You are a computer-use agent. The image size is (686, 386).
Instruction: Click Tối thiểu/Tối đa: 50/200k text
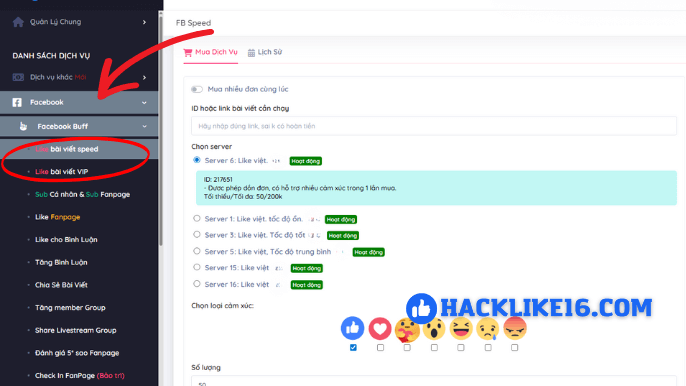pyautogui.click(x=243, y=197)
